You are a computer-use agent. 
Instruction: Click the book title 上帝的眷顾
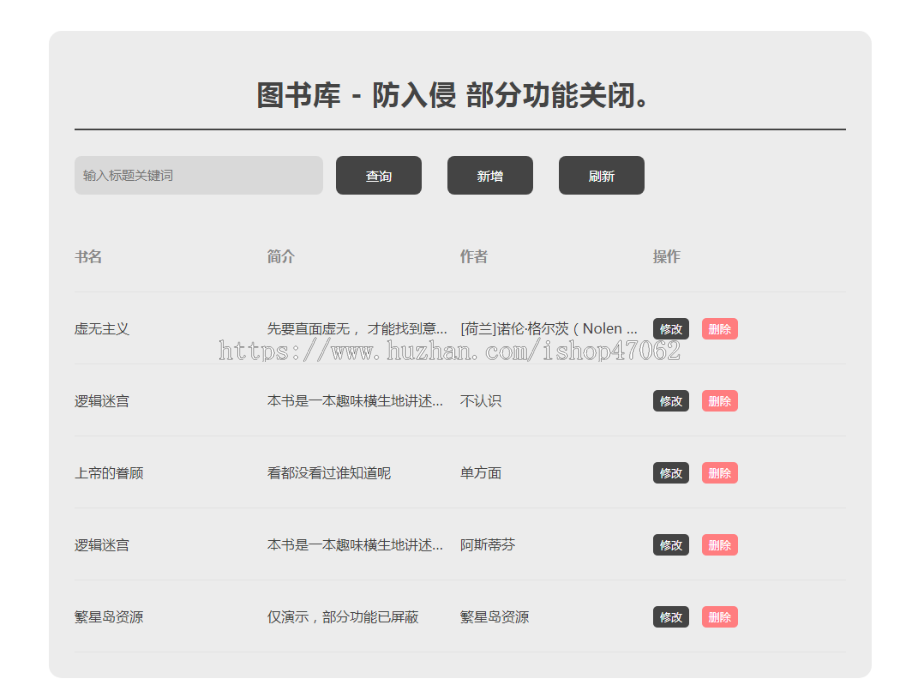(x=109, y=473)
